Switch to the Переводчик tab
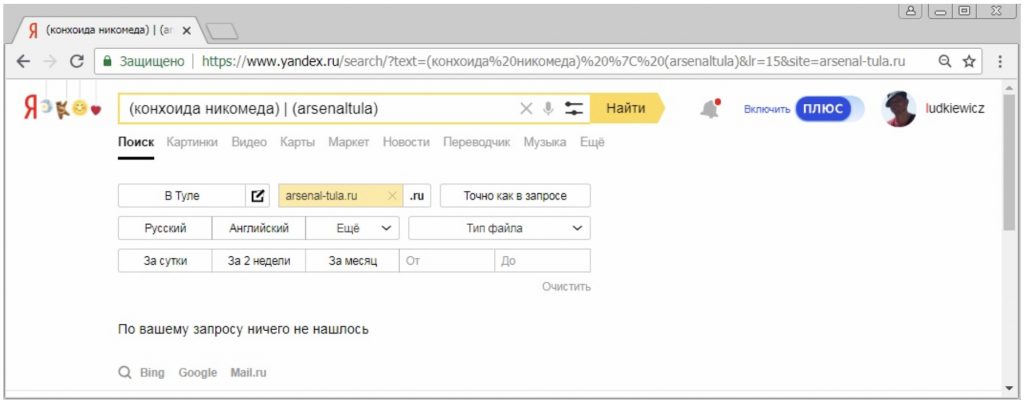This screenshot has height=404, width=1024. click(x=477, y=142)
